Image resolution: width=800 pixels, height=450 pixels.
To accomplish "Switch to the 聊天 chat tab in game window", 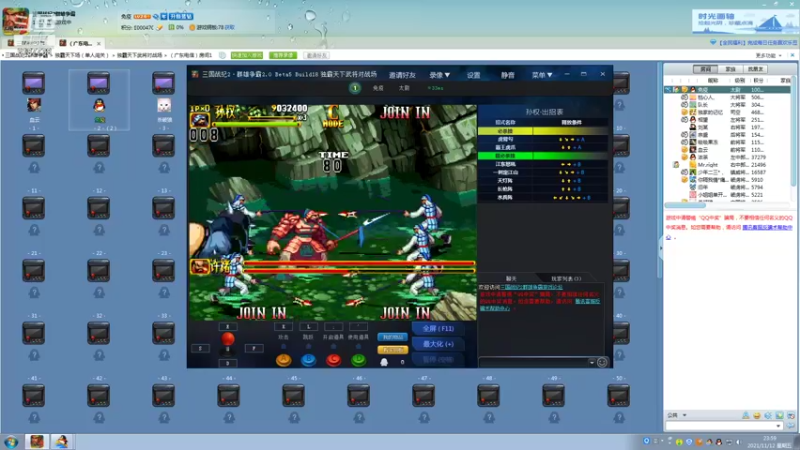I will [511, 279].
